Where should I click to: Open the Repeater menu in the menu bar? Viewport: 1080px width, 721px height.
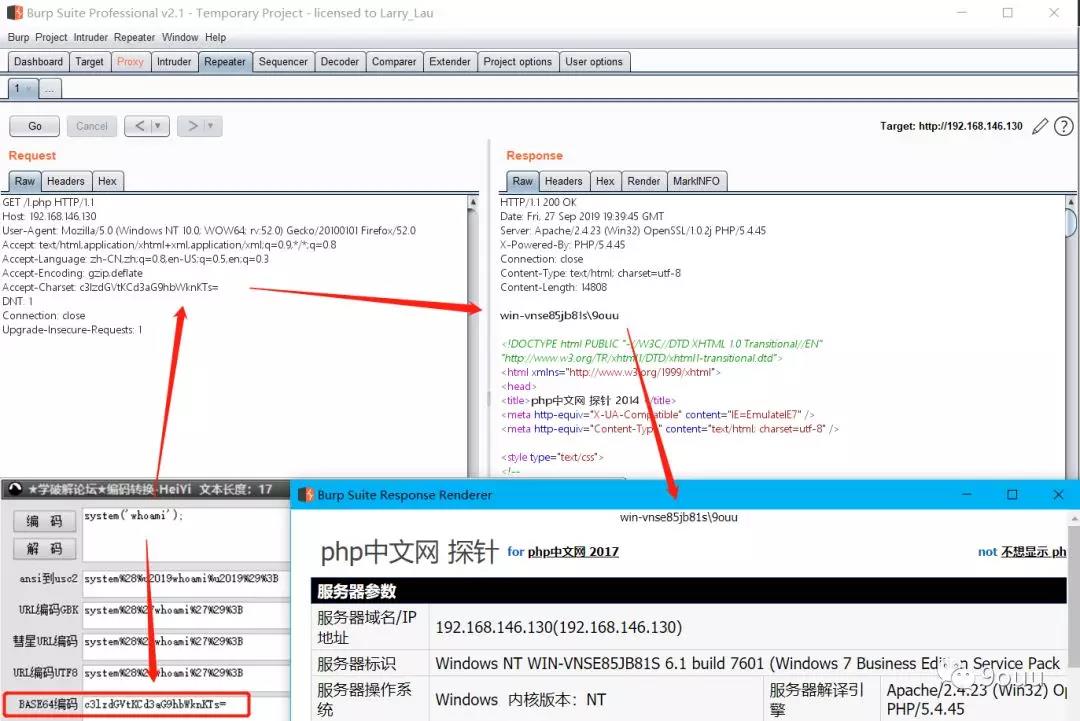[x=134, y=37]
